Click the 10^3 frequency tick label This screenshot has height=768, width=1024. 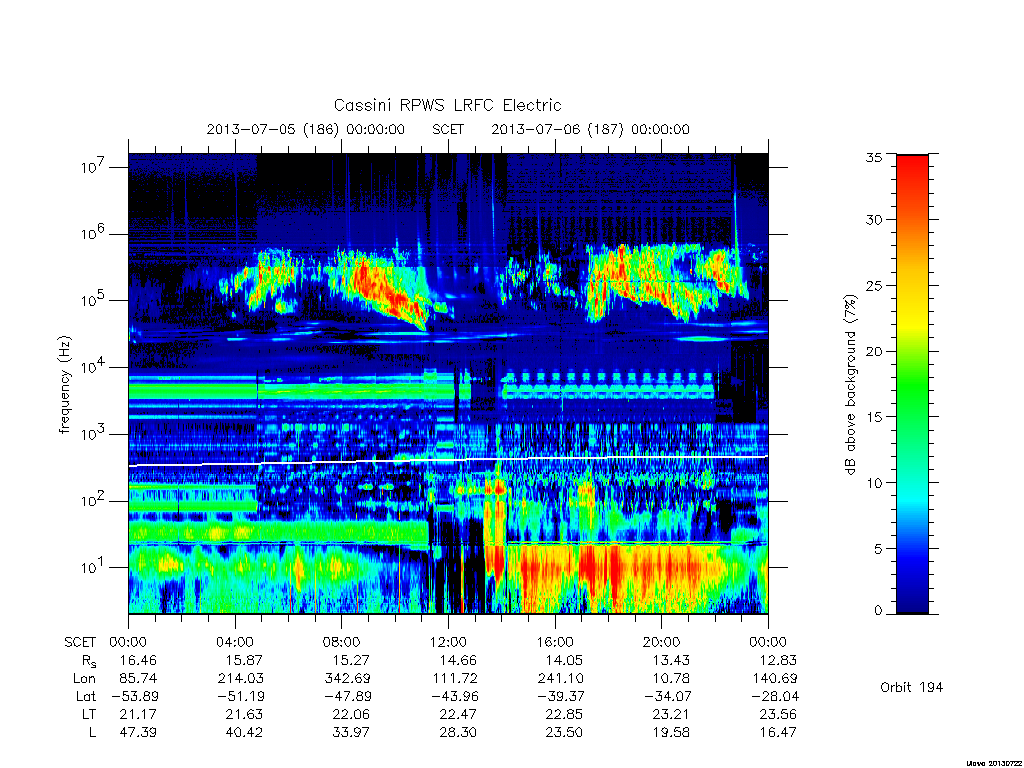tap(93, 433)
